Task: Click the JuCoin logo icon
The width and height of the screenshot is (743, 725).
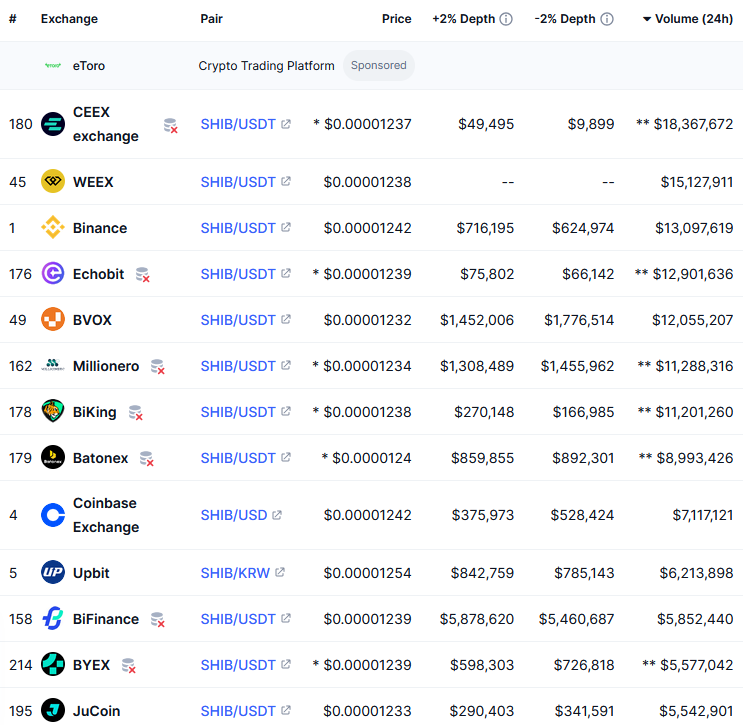Action: (53, 710)
